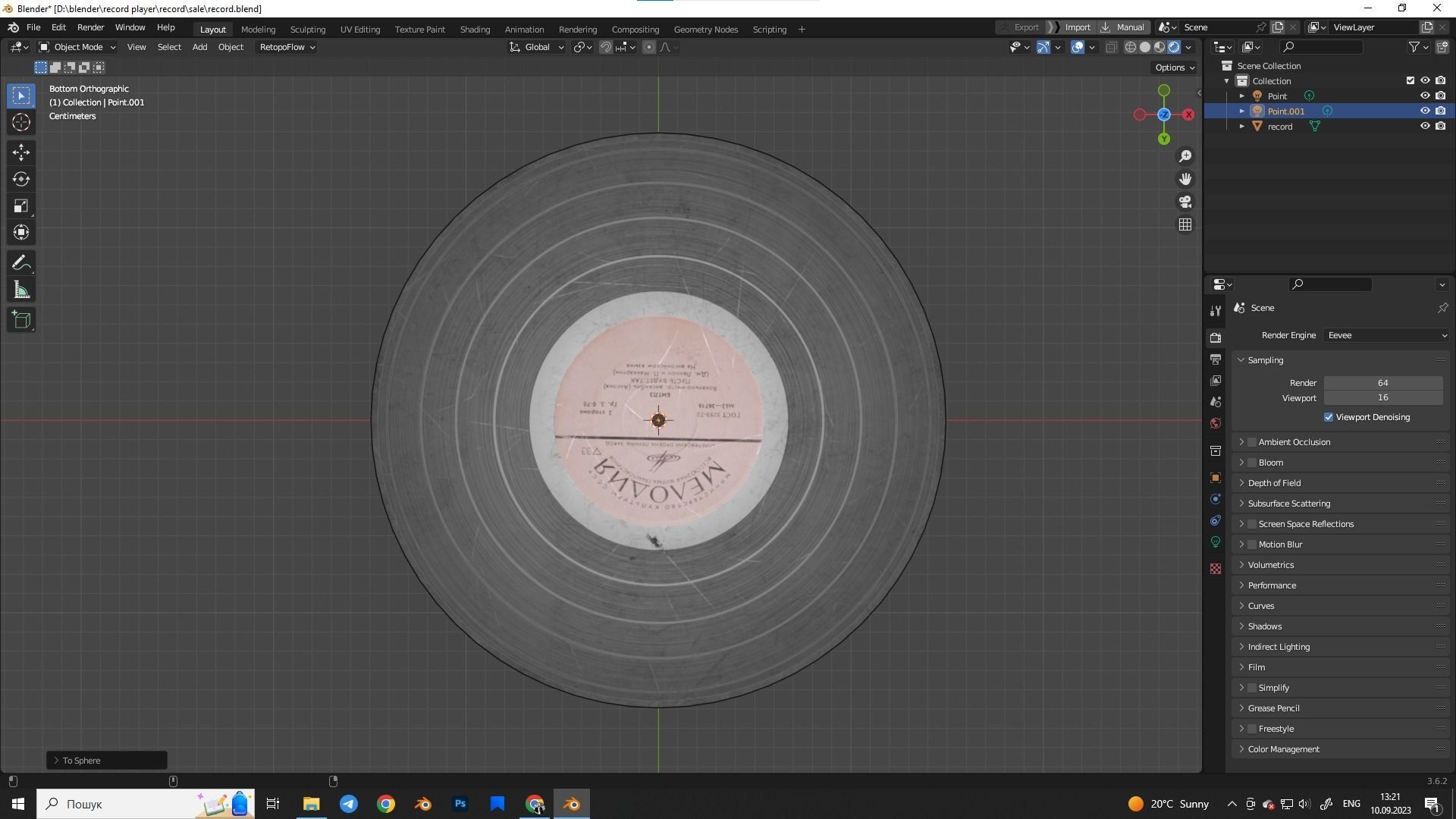Enable Bloom checkbox
This screenshot has width=1456, height=819.
pos(1252,463)
